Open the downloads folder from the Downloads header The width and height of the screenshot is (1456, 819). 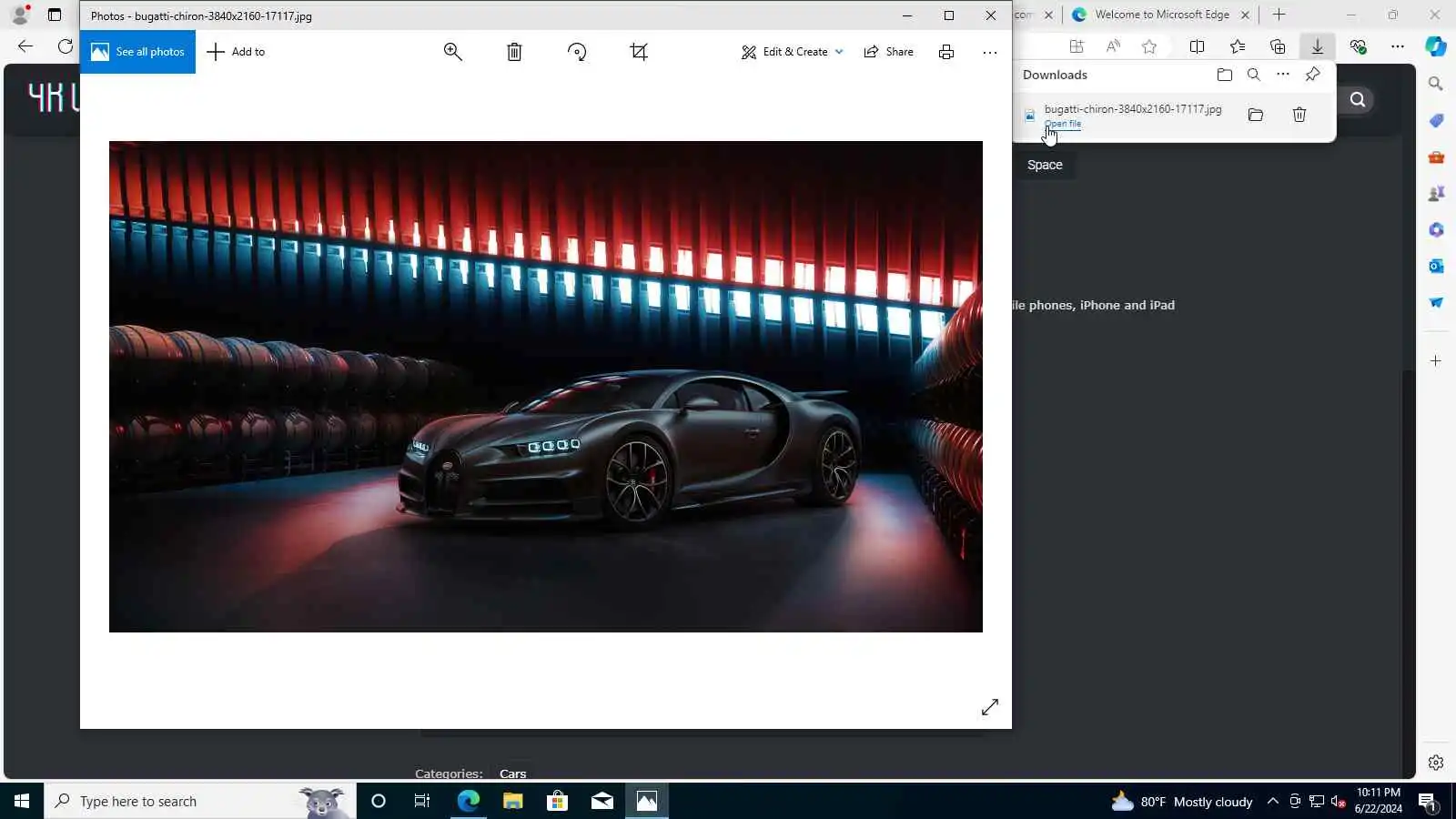1225,75
